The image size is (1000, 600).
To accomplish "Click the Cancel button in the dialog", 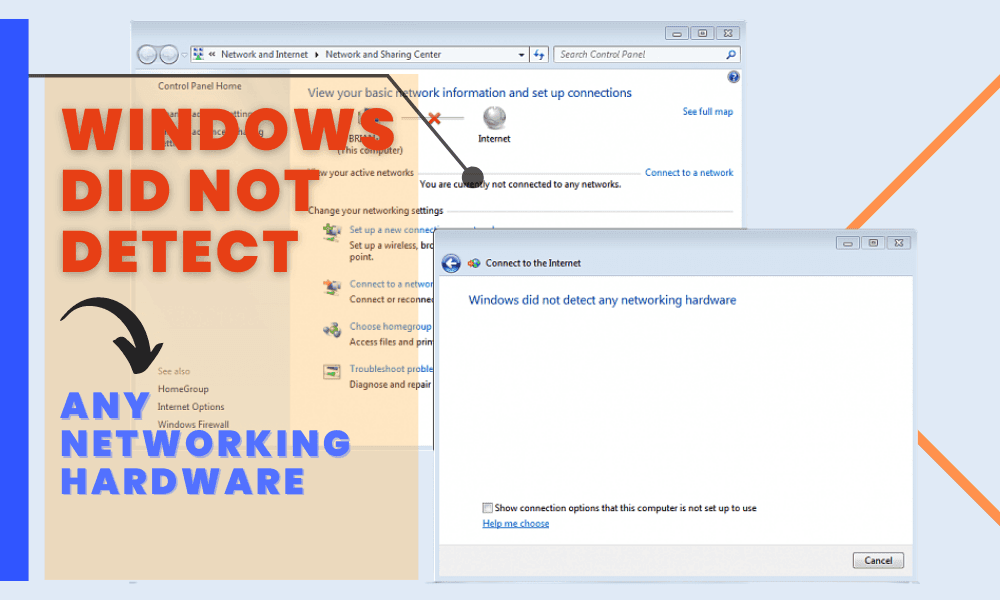I will tap(878, 560).
